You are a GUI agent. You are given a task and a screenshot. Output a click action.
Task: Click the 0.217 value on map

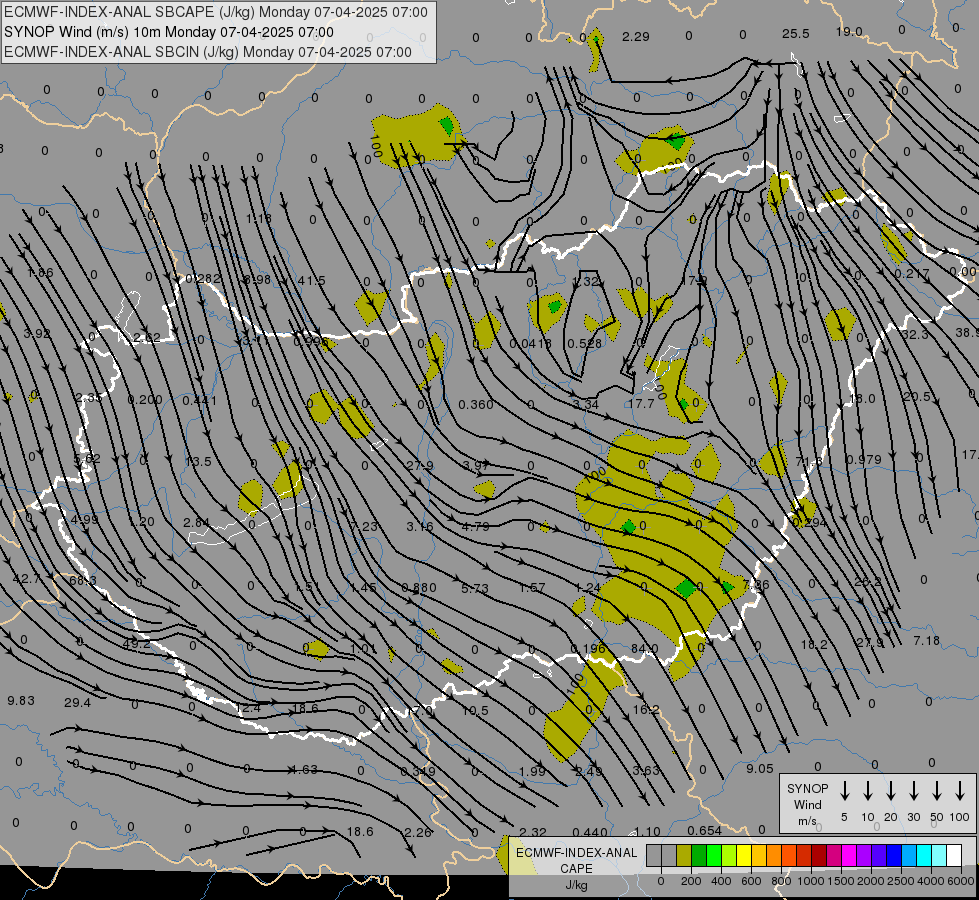click(x=912, y=274)
